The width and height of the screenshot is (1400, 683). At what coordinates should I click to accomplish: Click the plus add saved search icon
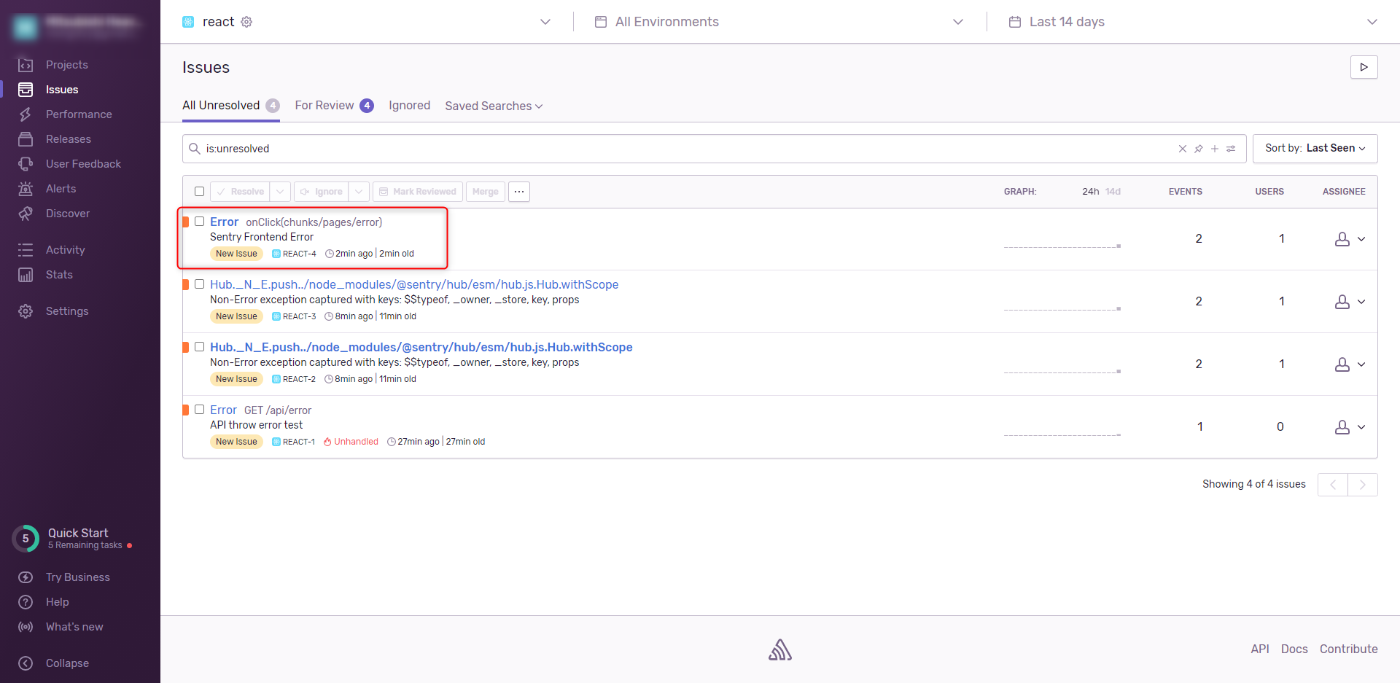click(1214, 148)
